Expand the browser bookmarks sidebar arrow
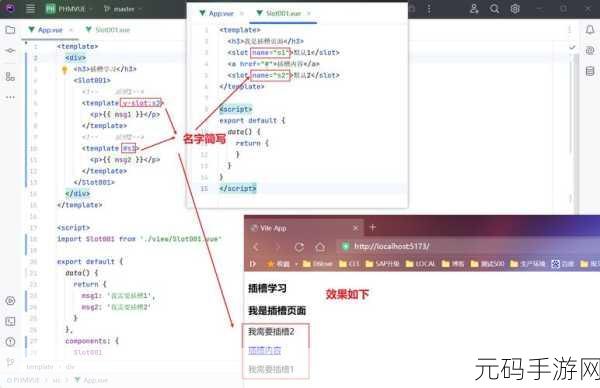Image resolution: width=600 pixels, height=388 pixels. click(x=253, y=264)
